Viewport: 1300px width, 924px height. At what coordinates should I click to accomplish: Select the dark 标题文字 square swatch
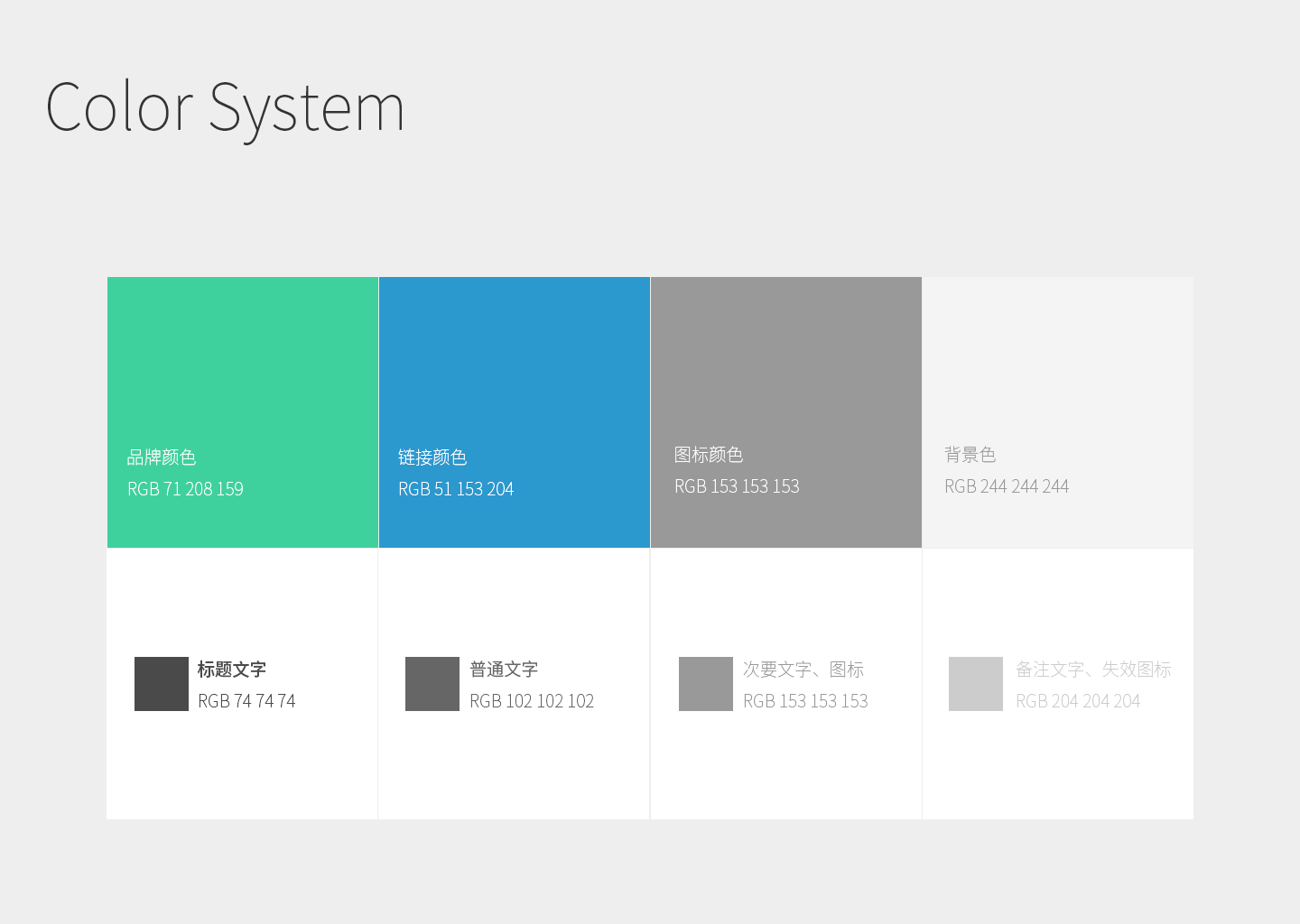click(x=162, y=684)
